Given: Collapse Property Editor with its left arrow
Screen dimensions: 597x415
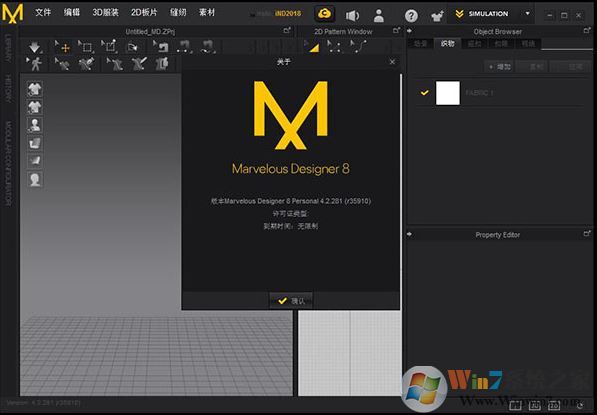Looking at the screenshot, I should point(409,234).
